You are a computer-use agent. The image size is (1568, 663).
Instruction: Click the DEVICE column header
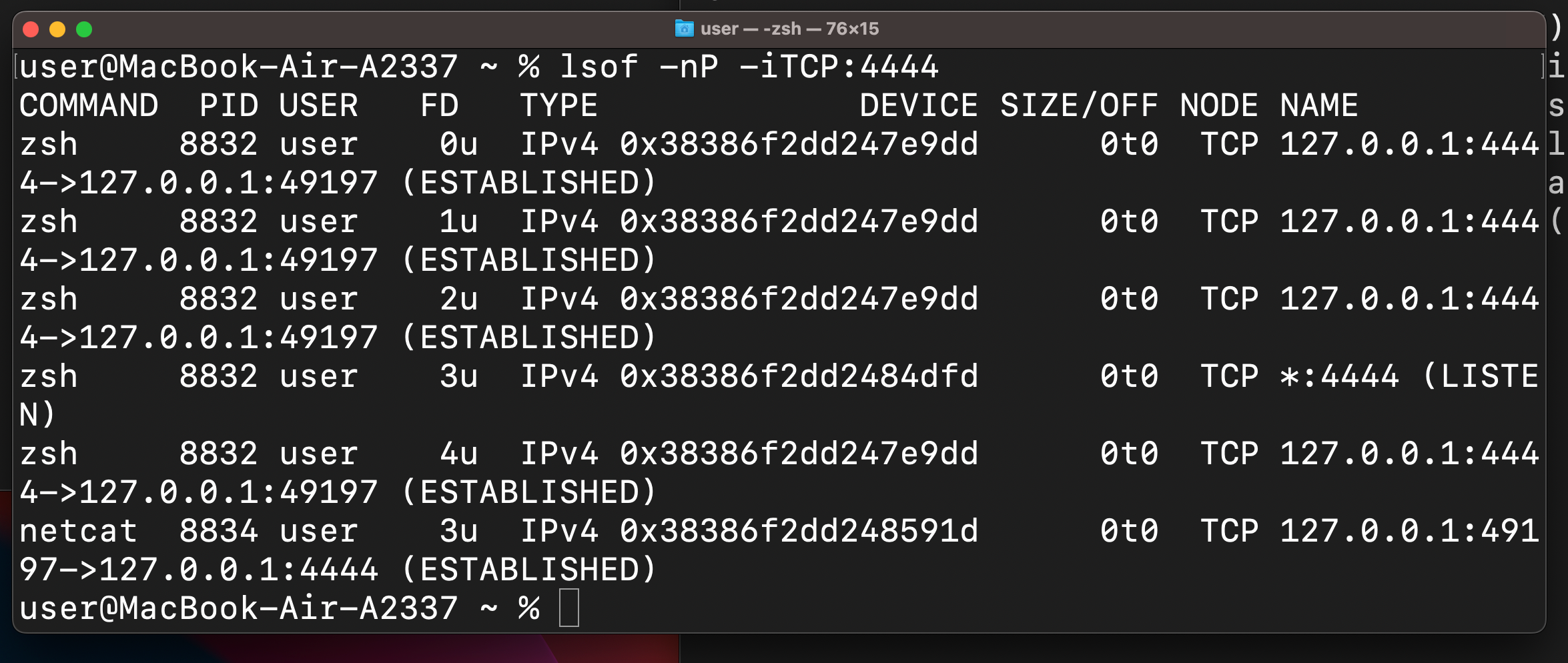pyautogui.click(x=919, y=105)
